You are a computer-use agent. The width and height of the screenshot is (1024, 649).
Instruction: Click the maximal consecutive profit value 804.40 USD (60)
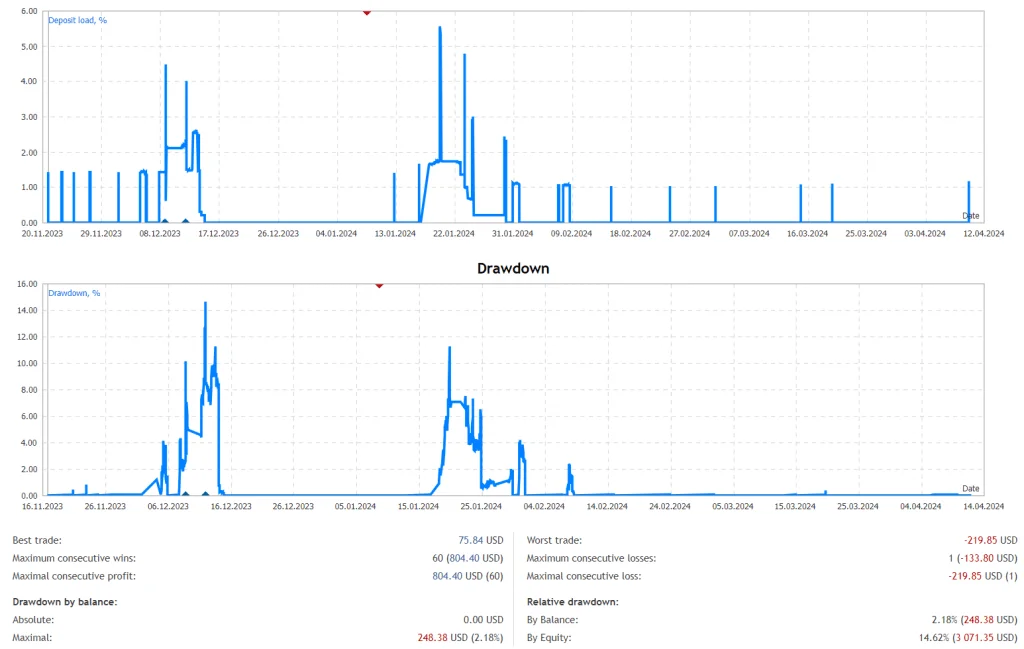coord(466,576)
